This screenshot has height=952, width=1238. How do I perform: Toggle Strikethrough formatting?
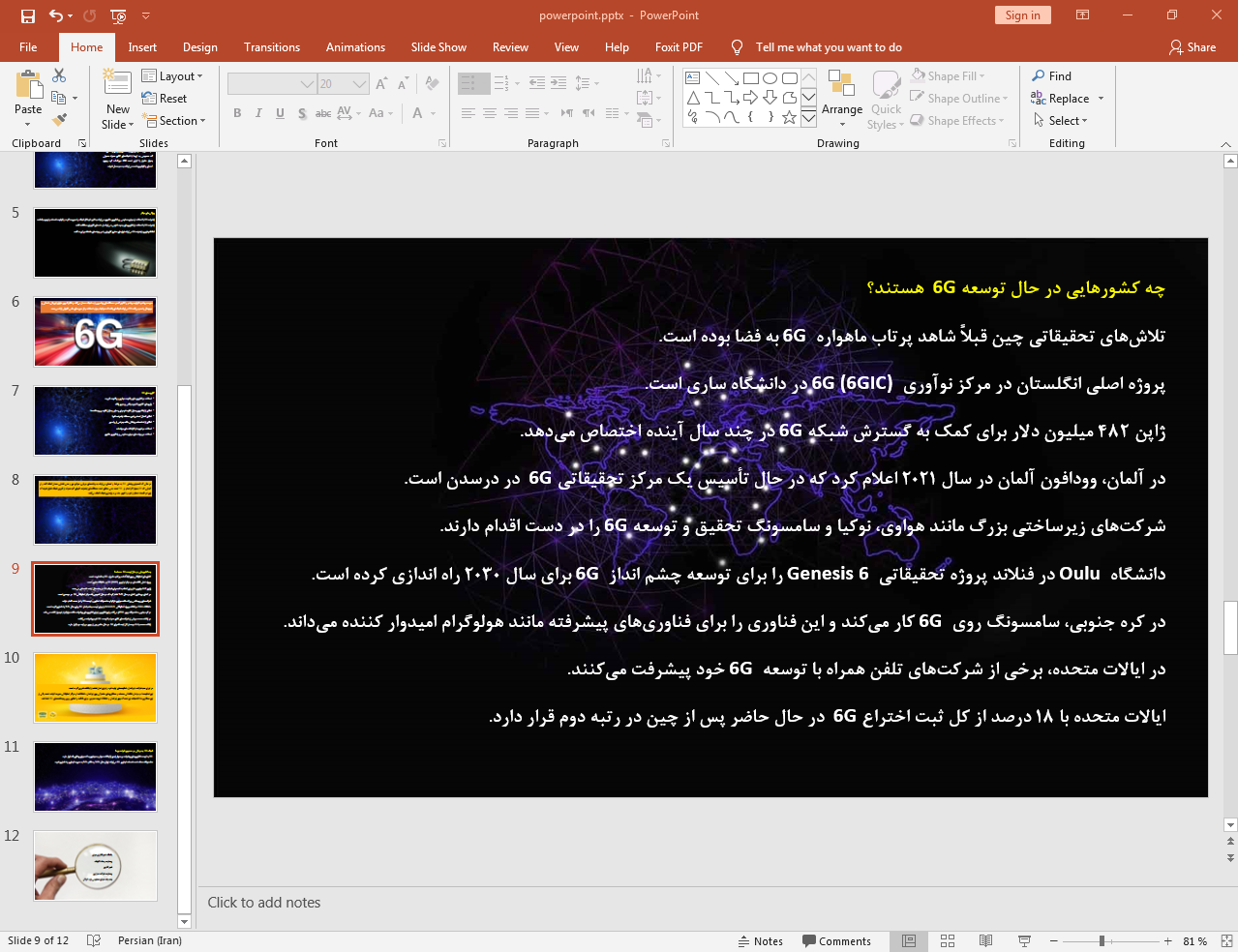[323, 113]
